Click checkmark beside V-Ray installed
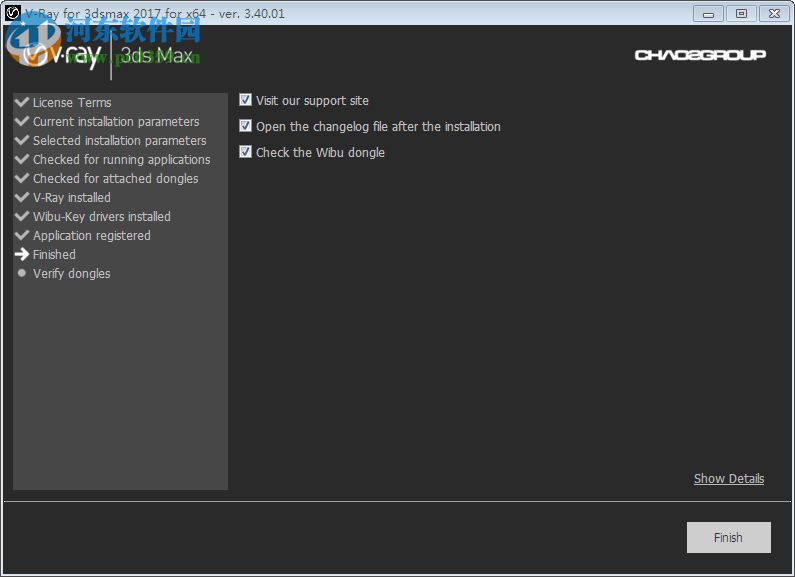Image resolution: width=795 pixels, height=577 pixels. (22, 197)
